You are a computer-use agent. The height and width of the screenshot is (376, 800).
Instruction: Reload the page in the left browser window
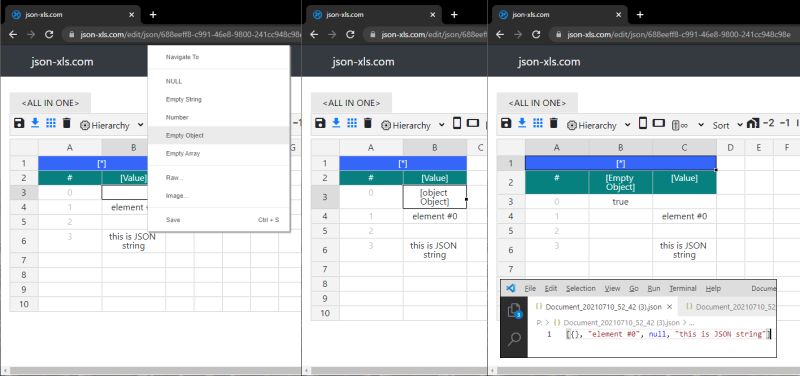click(49, 34)
